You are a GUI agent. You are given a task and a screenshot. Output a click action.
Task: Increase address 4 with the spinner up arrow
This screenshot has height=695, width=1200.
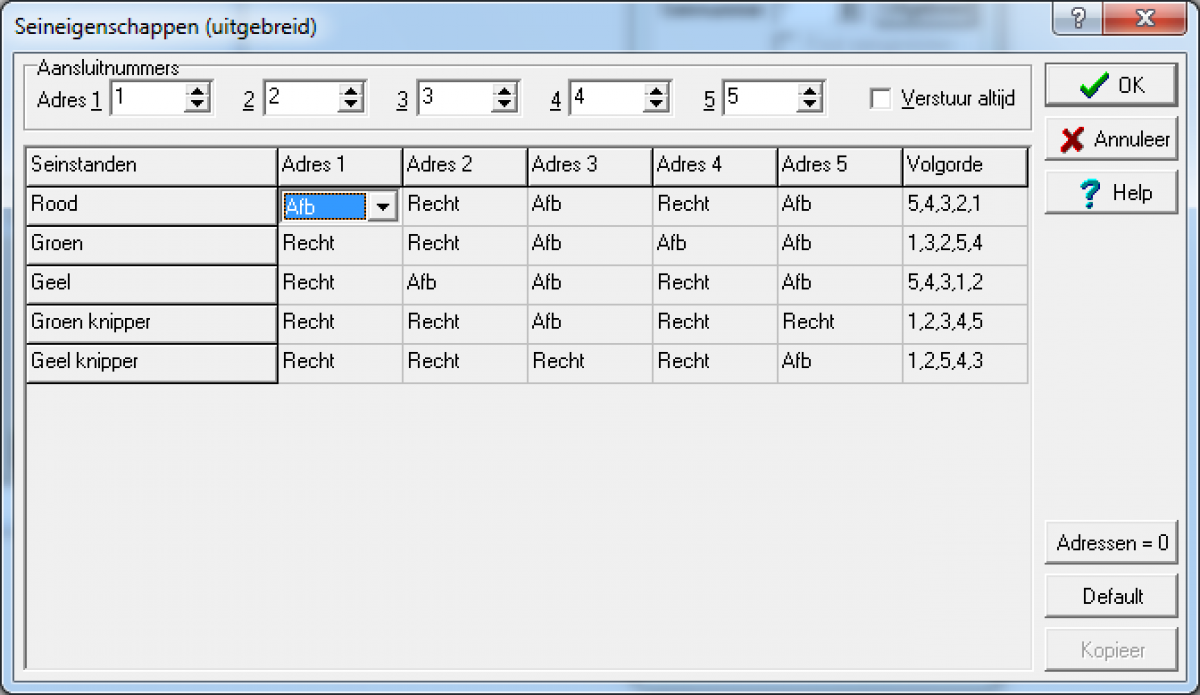point(657,91)
